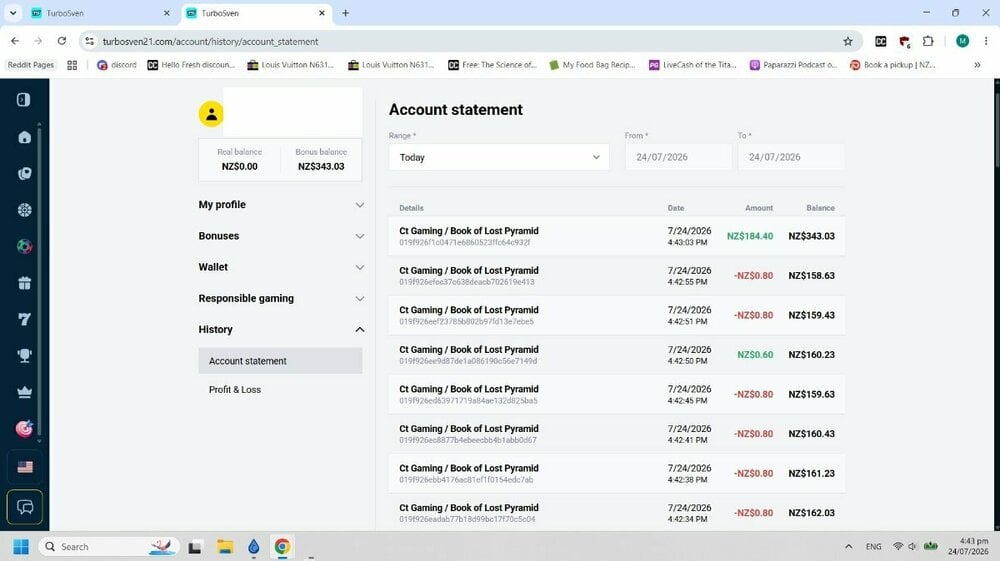This screenshot has width=1000, height=561.
Task: Click the gift box promotions sidebar icon
Action: click(24, 283)
